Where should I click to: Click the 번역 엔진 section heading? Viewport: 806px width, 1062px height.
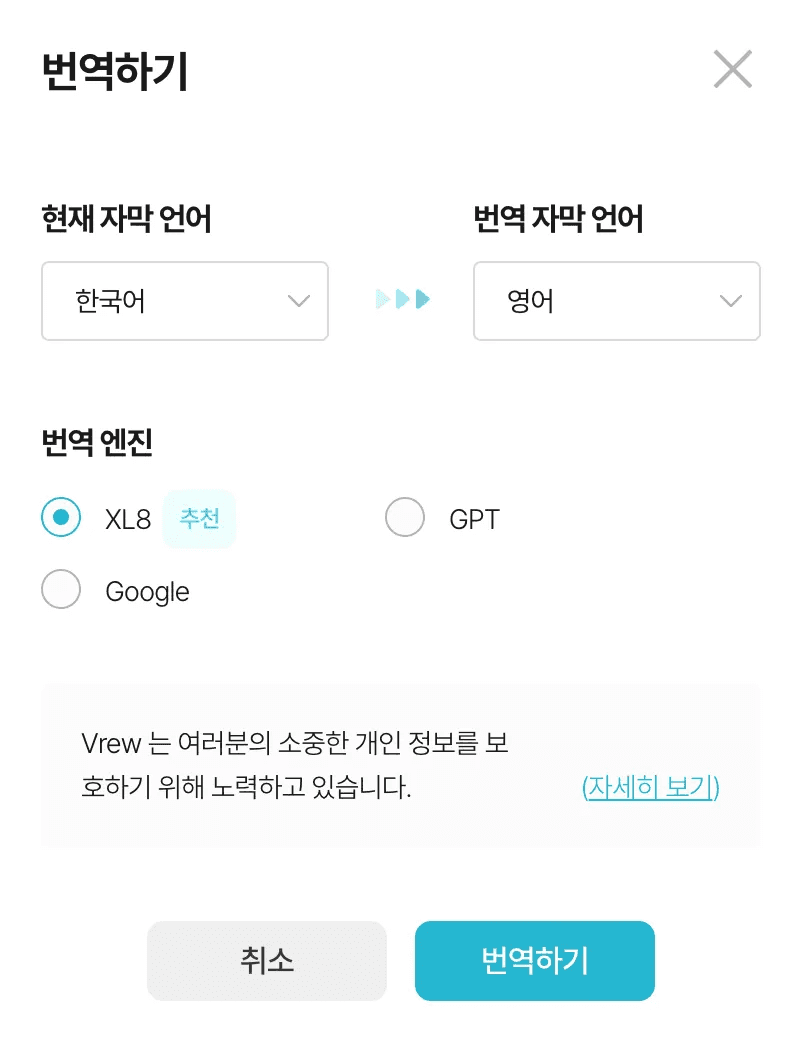pos(96,444)
